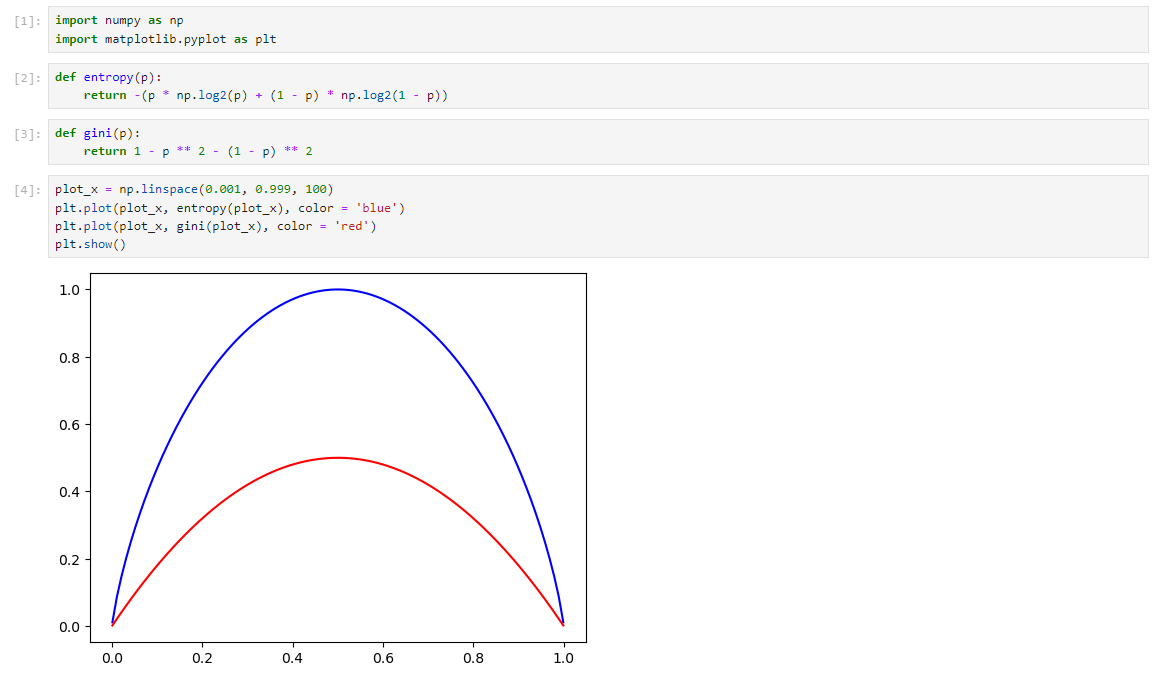Click the x-axis tick label 0.2

click(203, 658)
